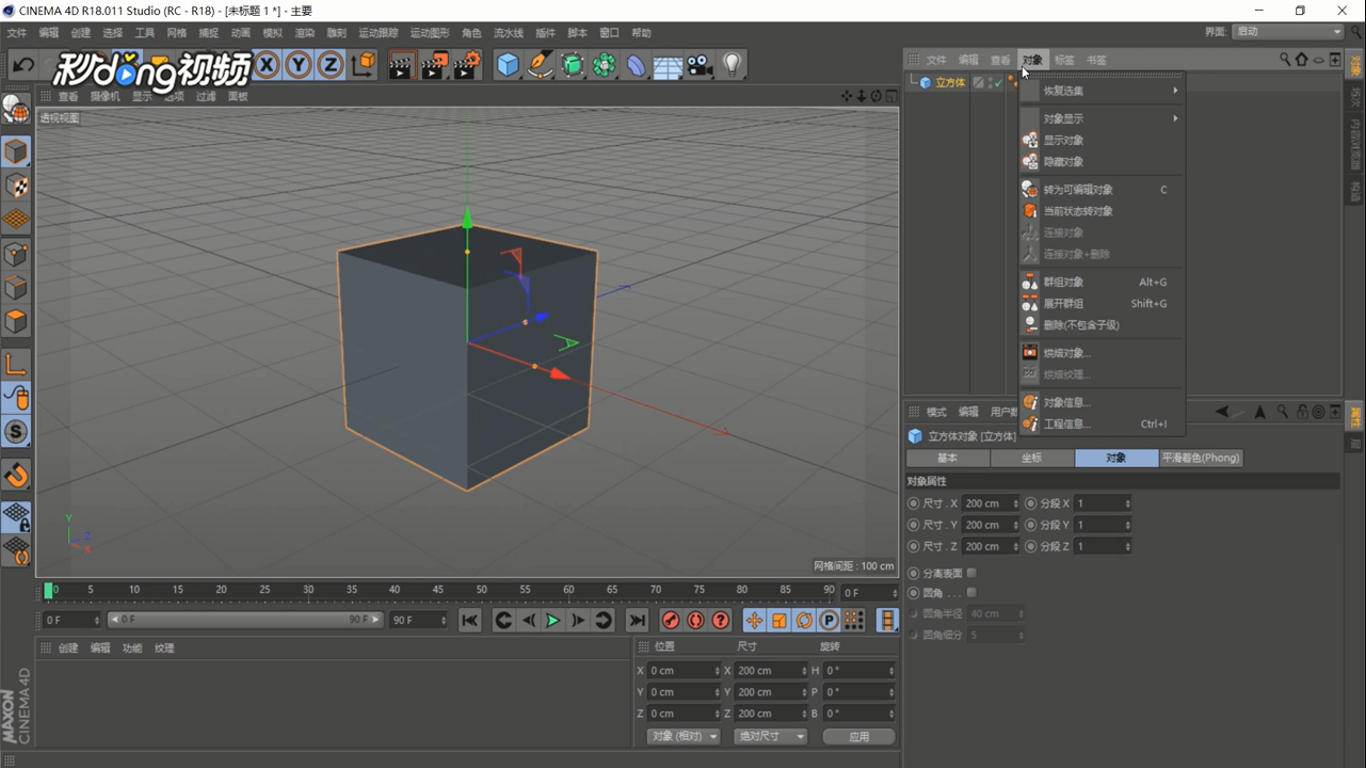1366x768 pixels.
Task: Click the green timeline playhead marker
Action: [x=48, y=591]
